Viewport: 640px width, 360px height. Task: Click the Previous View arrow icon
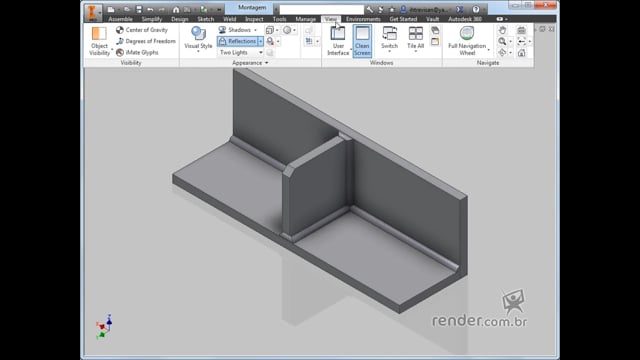pyautogui.click(x=522, y=41)
